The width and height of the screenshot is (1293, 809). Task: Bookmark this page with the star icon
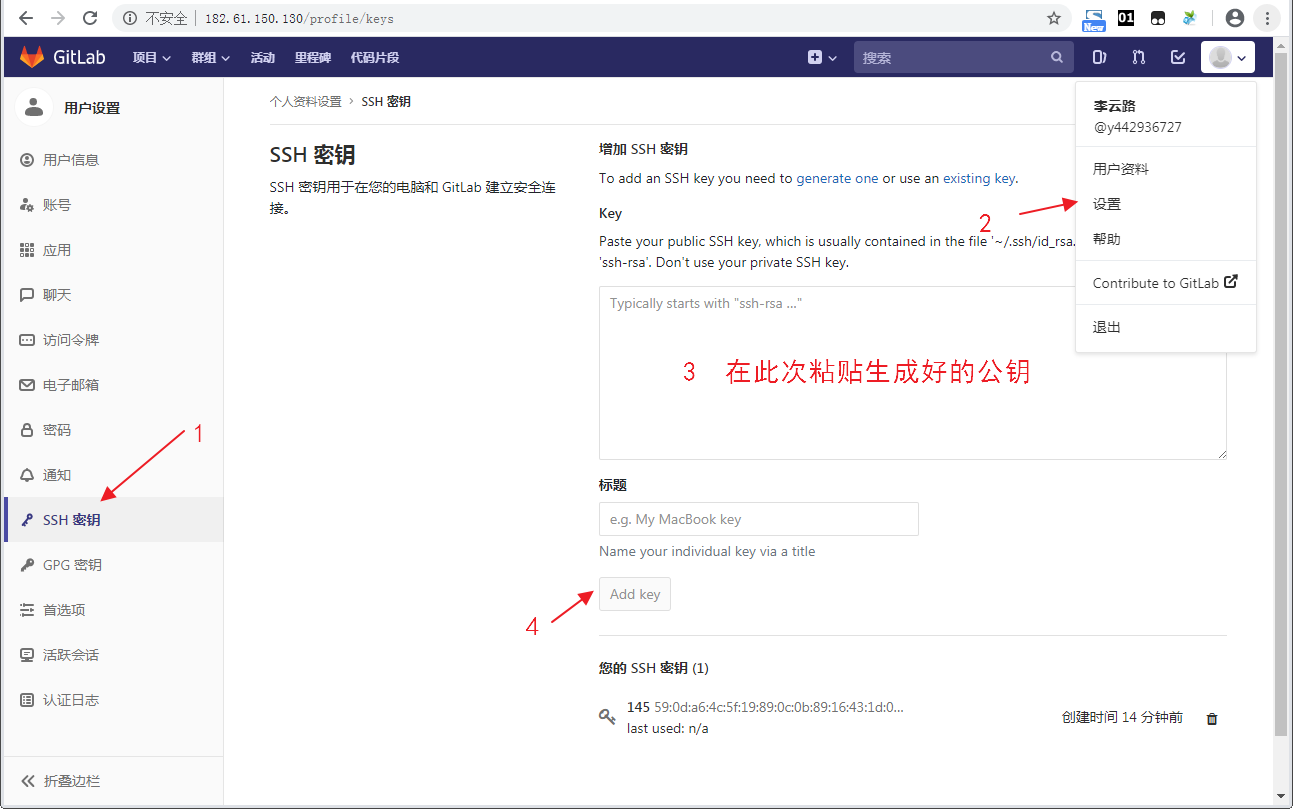(1053, 18)
